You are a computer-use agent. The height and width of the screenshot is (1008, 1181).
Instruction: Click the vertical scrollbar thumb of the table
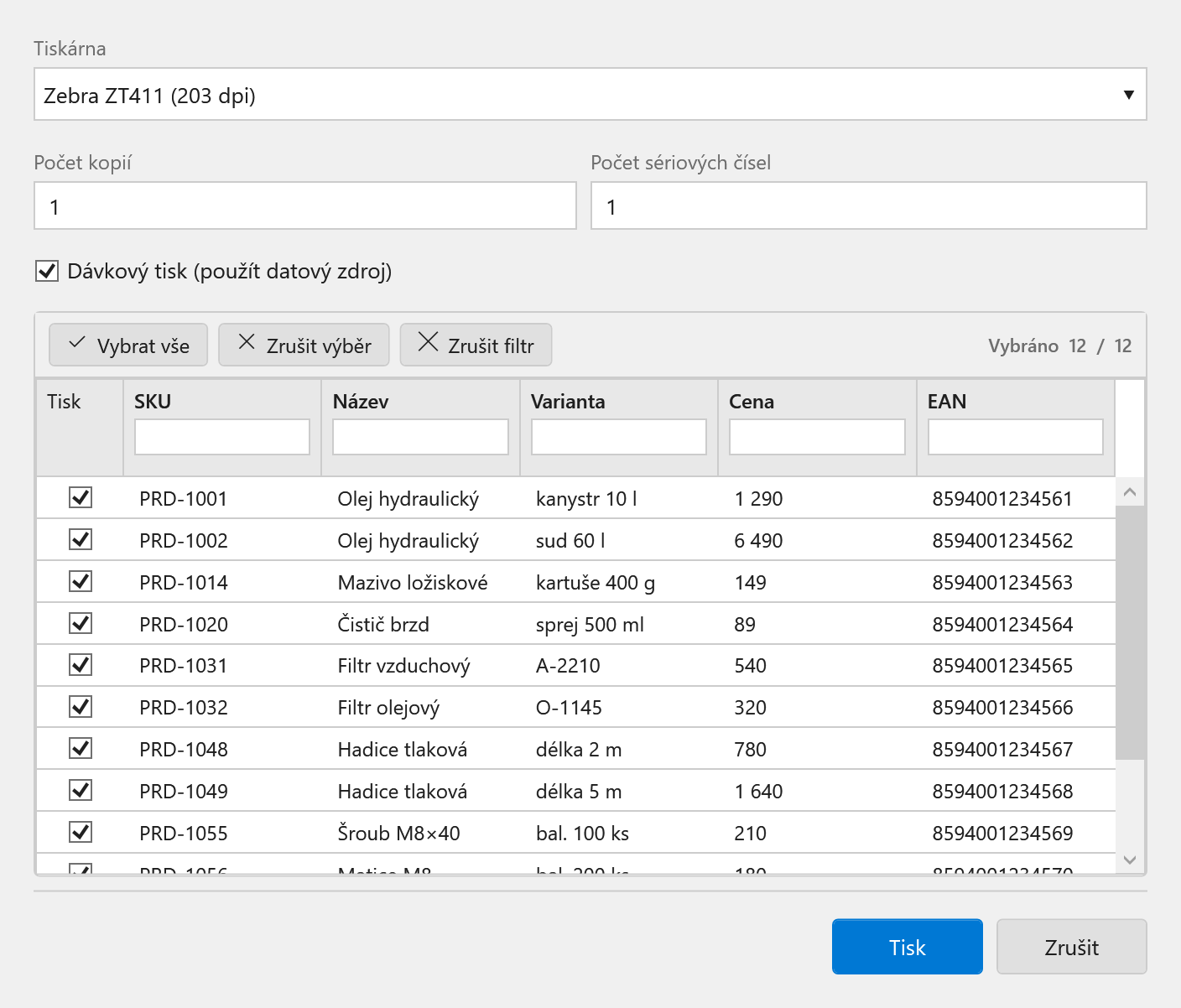tap(1130, 633)
